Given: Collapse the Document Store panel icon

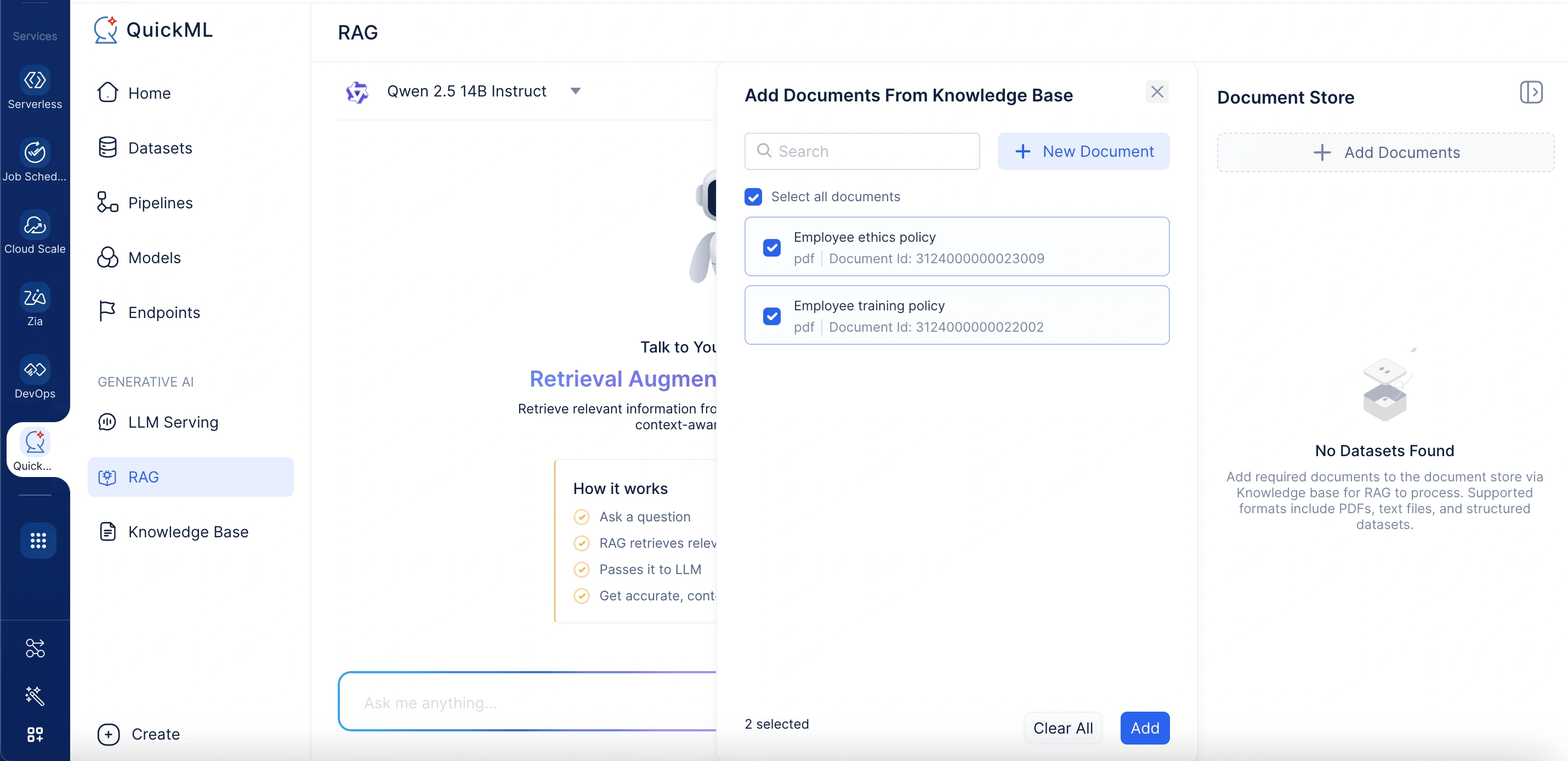Looking at the screenshot, I should tap(1530, 93).
